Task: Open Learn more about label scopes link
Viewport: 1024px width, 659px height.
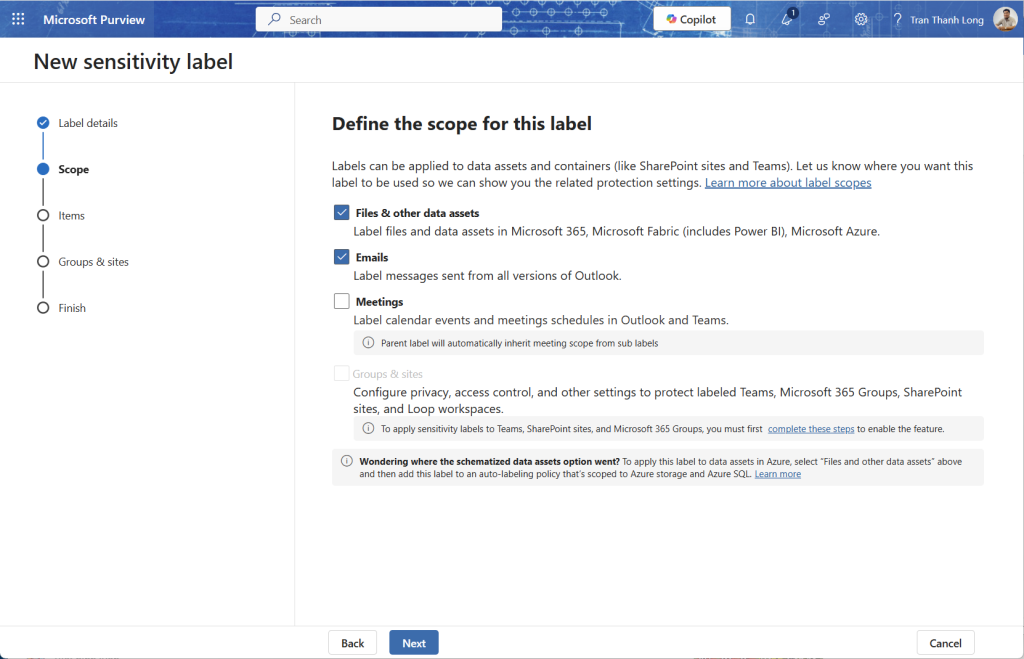Action: pos(787,183)
